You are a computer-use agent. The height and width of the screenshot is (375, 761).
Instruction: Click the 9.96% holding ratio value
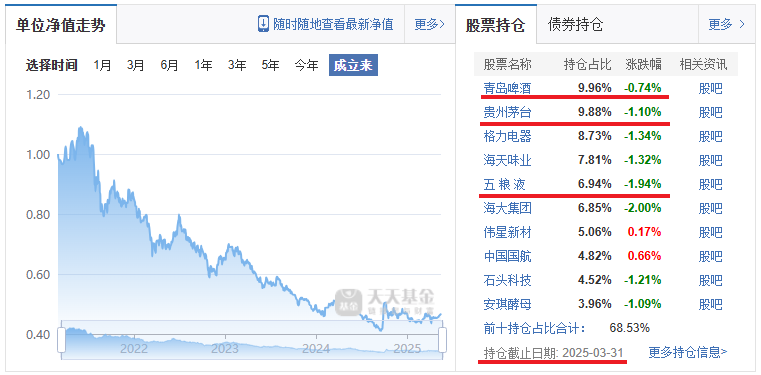(x=595, y=88)
